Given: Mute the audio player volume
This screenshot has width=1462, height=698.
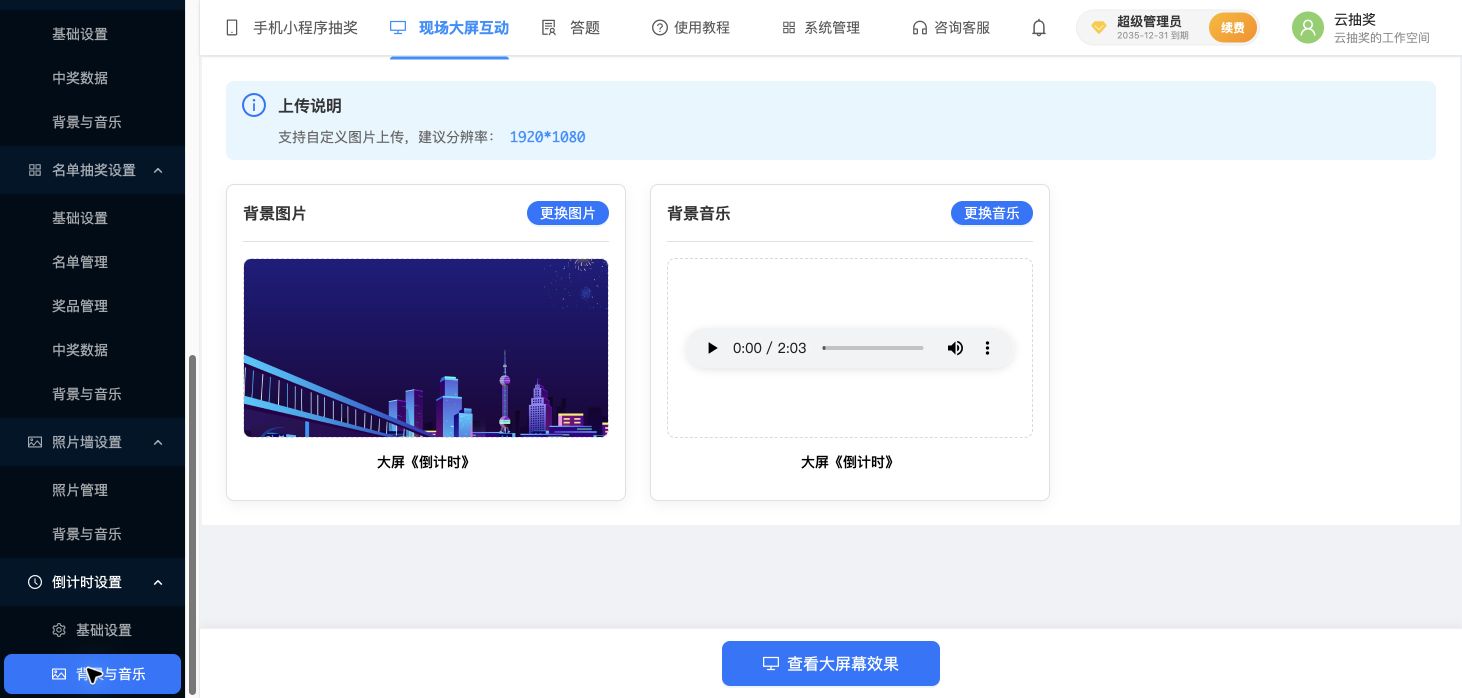Looking at the screenshot, I should (x=955, y=348).
